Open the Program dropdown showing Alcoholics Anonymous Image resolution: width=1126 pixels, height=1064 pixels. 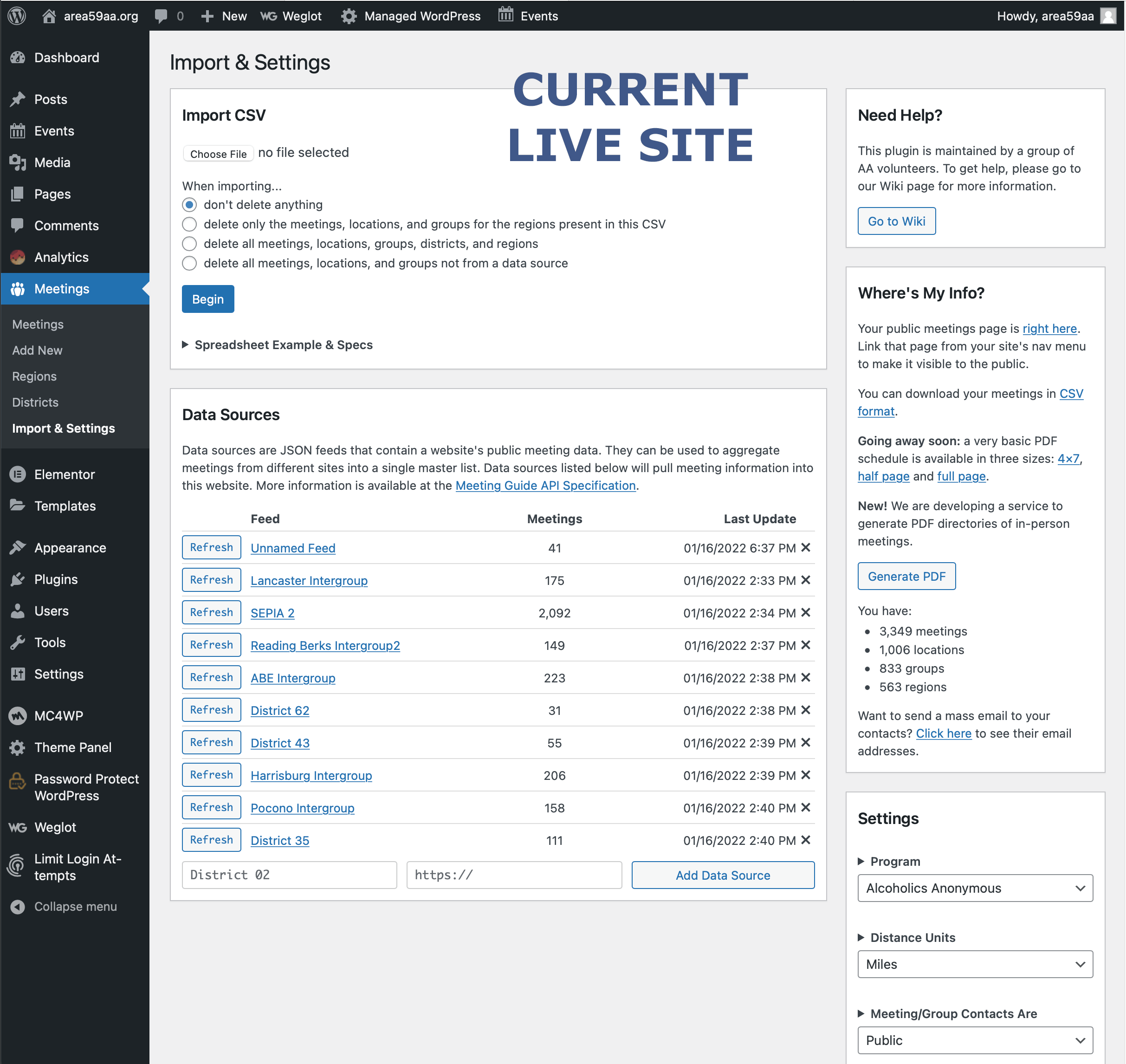[x=974, y=888]
